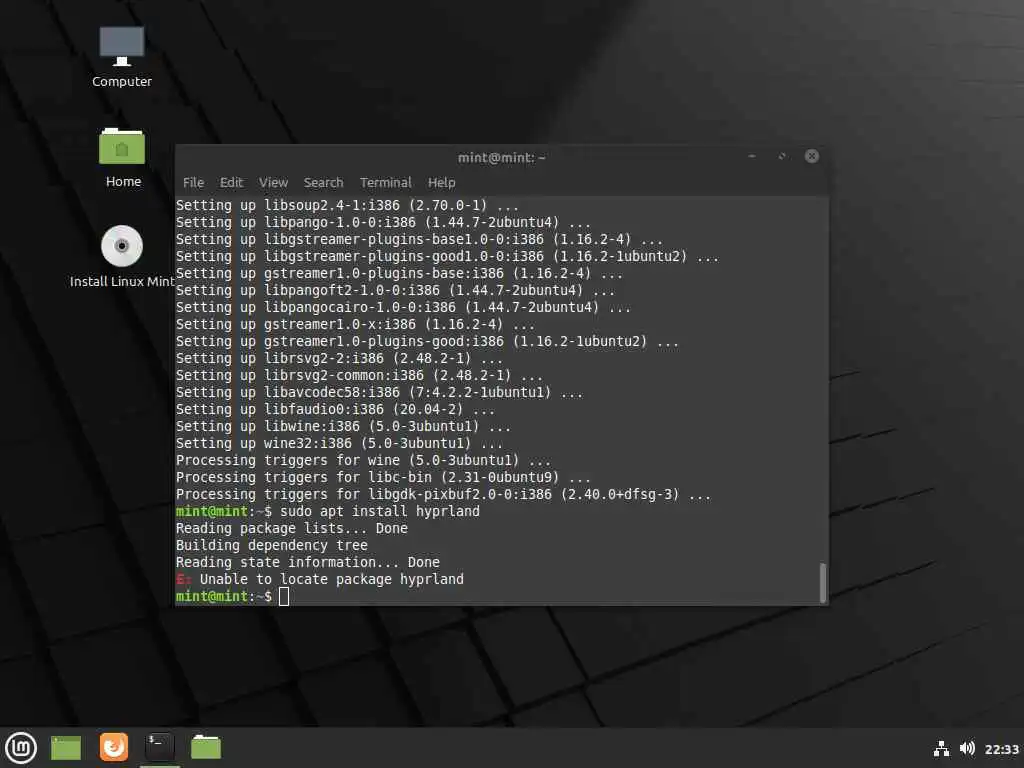1024x768 pixels.
Task: Maximize the terminal window
Action: pyautogui.click(x=782, y=157)
